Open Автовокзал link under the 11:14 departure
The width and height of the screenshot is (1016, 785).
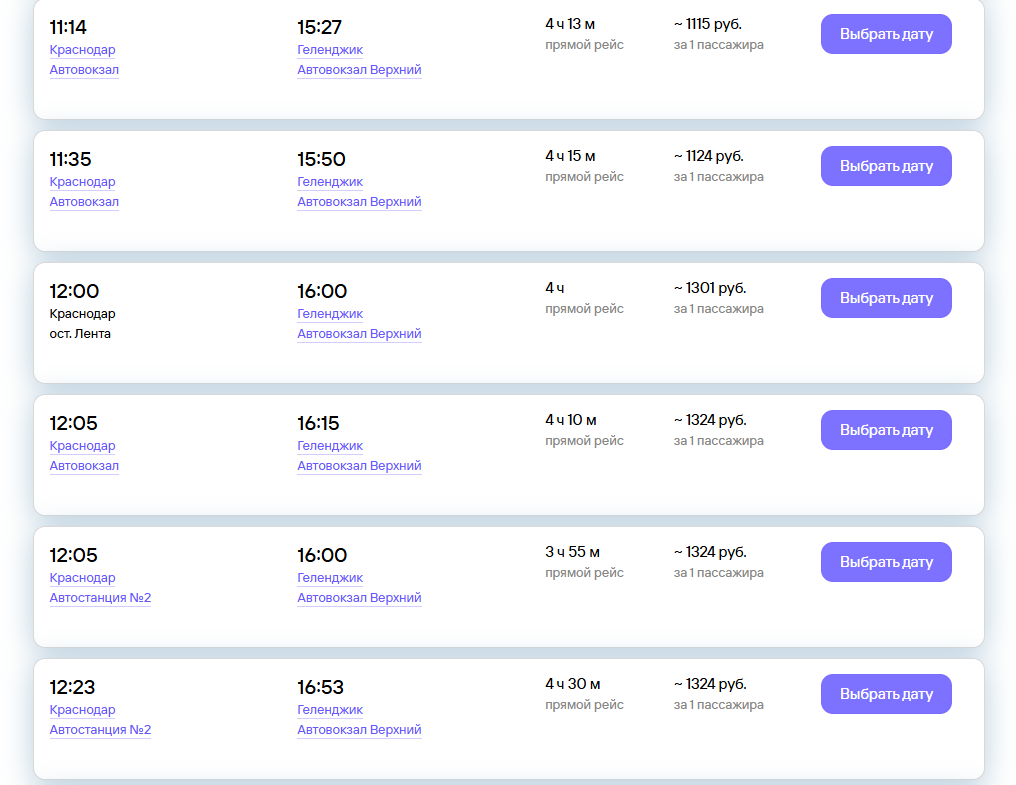(84, 70)
